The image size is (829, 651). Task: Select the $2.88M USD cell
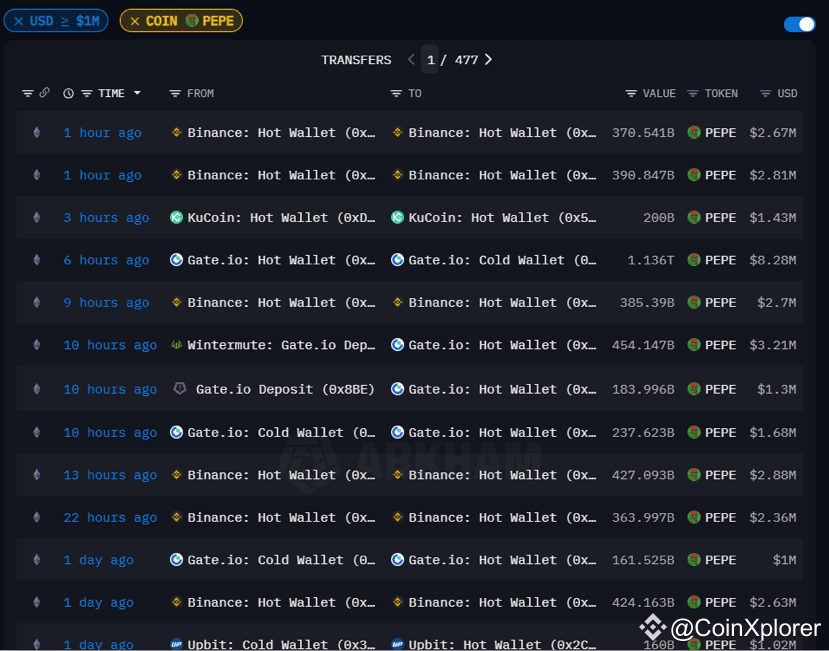coord(772,475)
